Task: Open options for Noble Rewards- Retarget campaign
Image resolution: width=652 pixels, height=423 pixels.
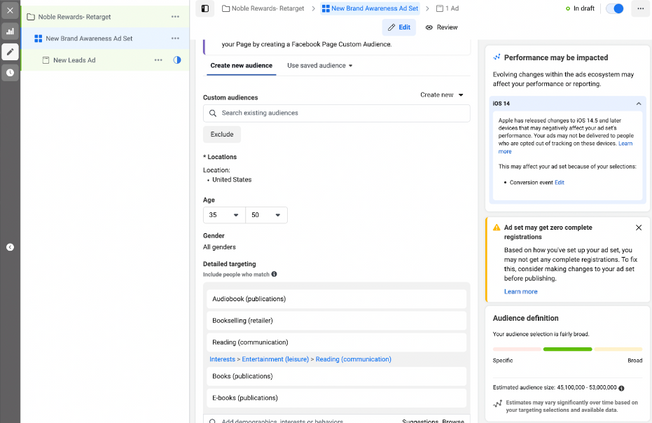Action: (175, 17)
